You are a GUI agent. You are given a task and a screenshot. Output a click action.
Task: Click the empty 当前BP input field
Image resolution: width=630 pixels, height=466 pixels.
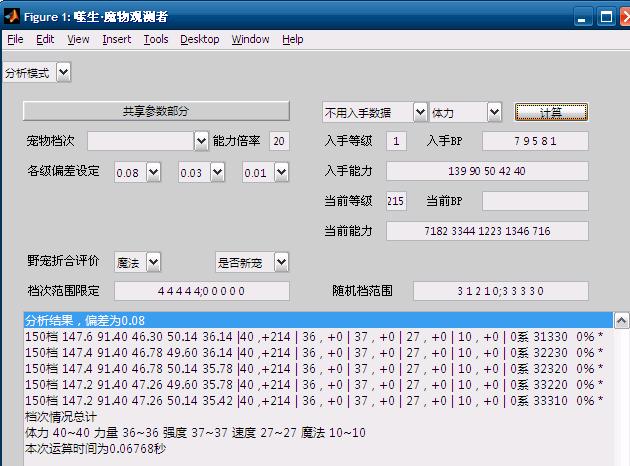[535, 201]
